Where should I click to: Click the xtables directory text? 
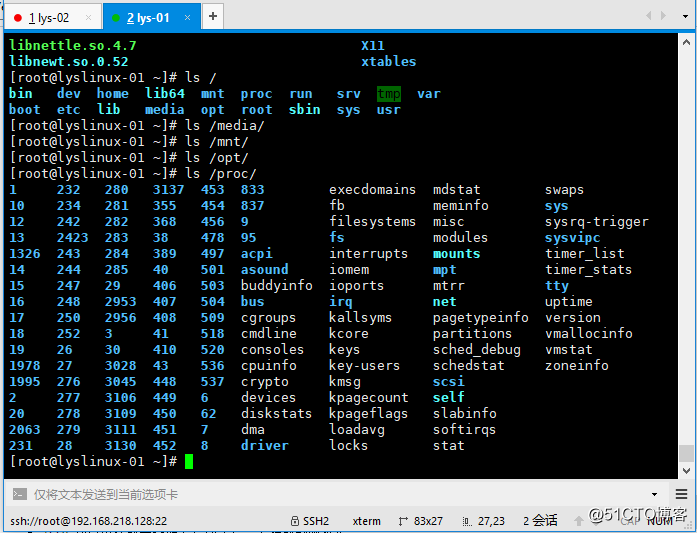coord(389,61)
